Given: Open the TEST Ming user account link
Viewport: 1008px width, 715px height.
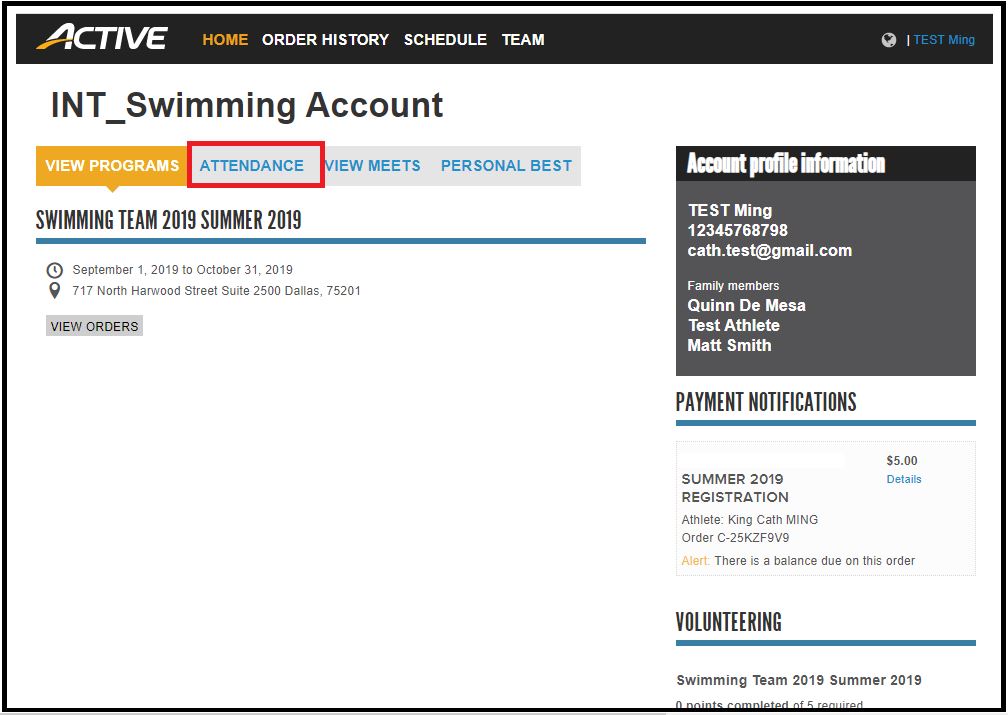Looking at the screenshot, I should [943, 40].
